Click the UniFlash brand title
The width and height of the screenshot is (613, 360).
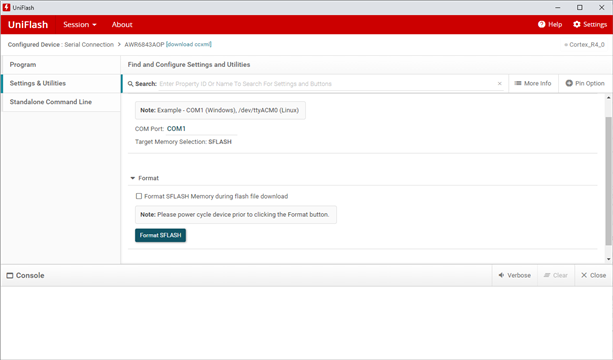point(28,25)
